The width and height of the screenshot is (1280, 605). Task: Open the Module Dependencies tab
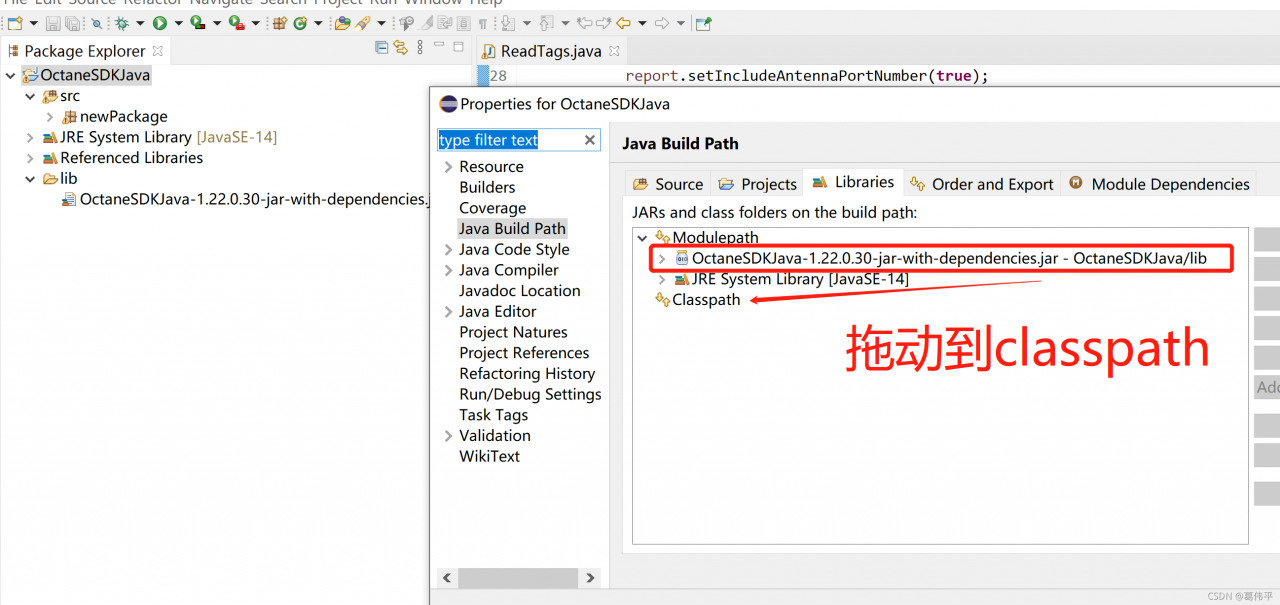pyautogui.click(x=1160, y=184)
